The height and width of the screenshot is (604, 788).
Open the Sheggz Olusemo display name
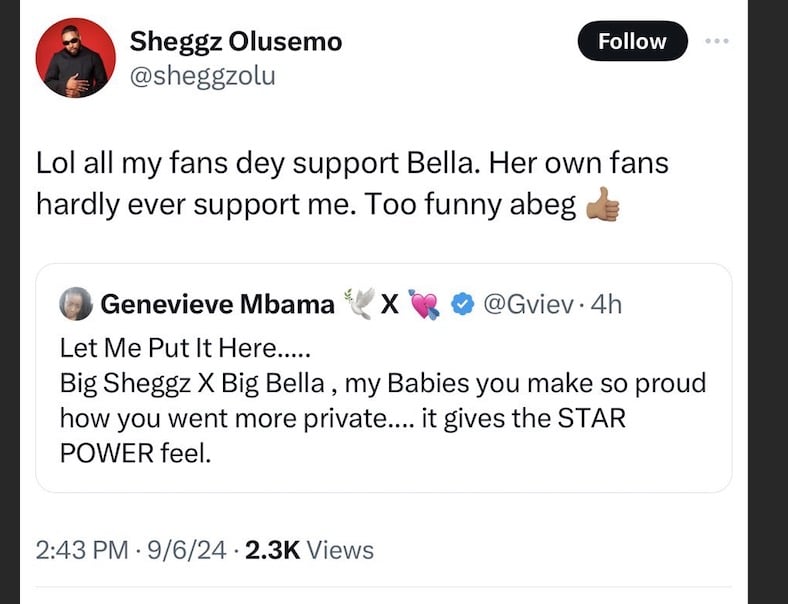236,41
